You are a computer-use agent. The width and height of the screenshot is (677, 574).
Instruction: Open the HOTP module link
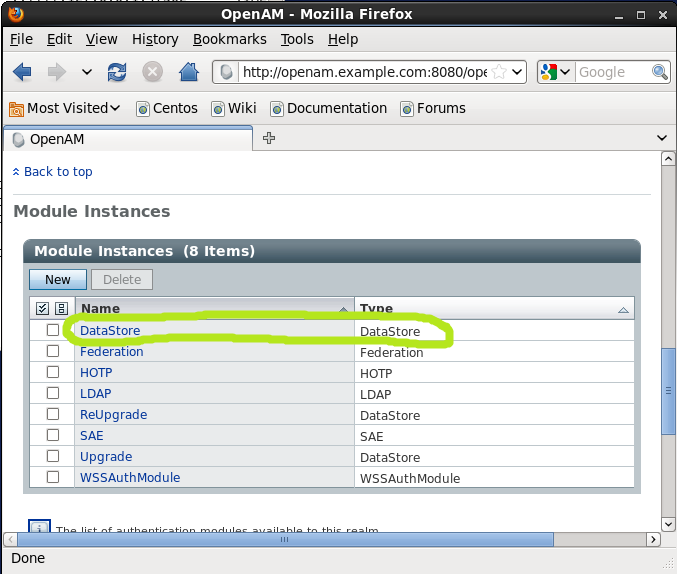coord(96,372)
